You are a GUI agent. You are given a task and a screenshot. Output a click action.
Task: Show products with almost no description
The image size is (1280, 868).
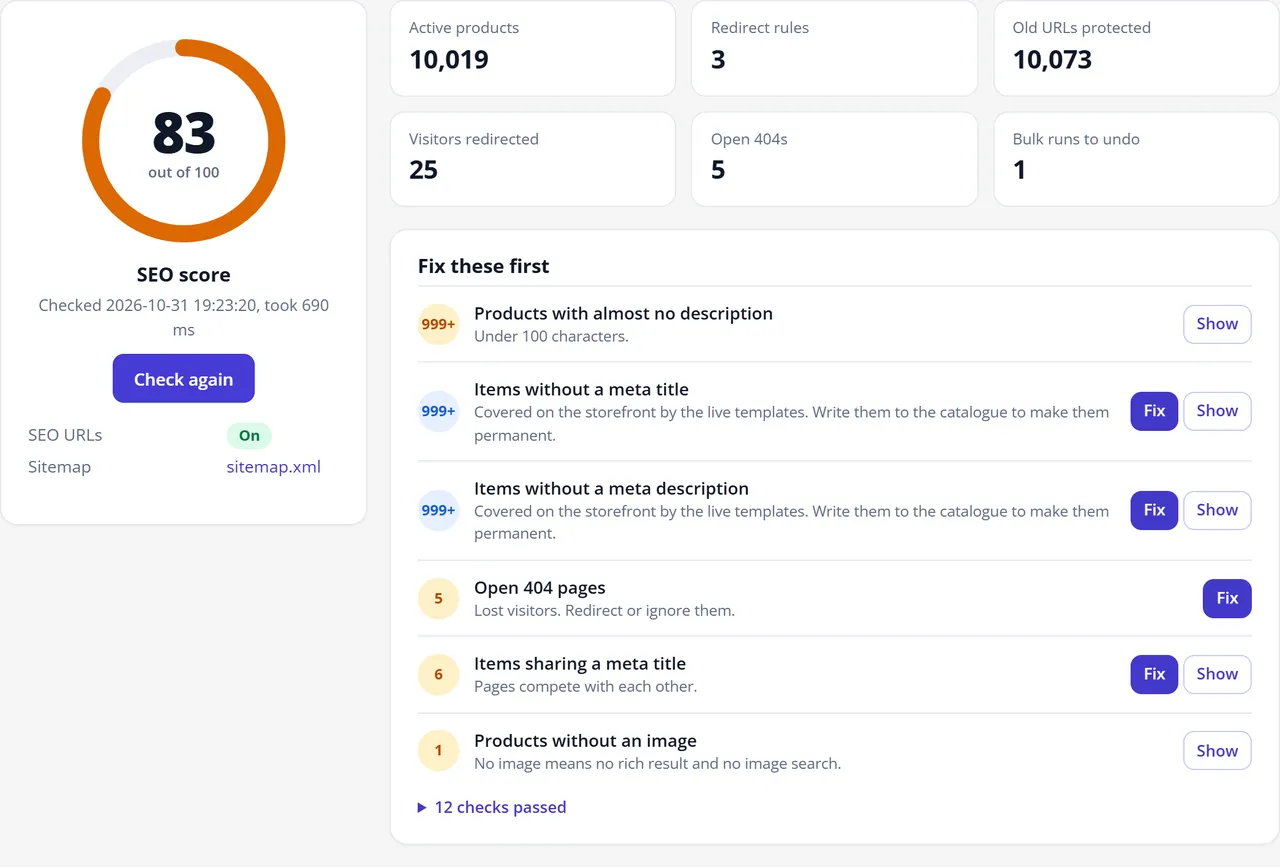[1217, 324]
